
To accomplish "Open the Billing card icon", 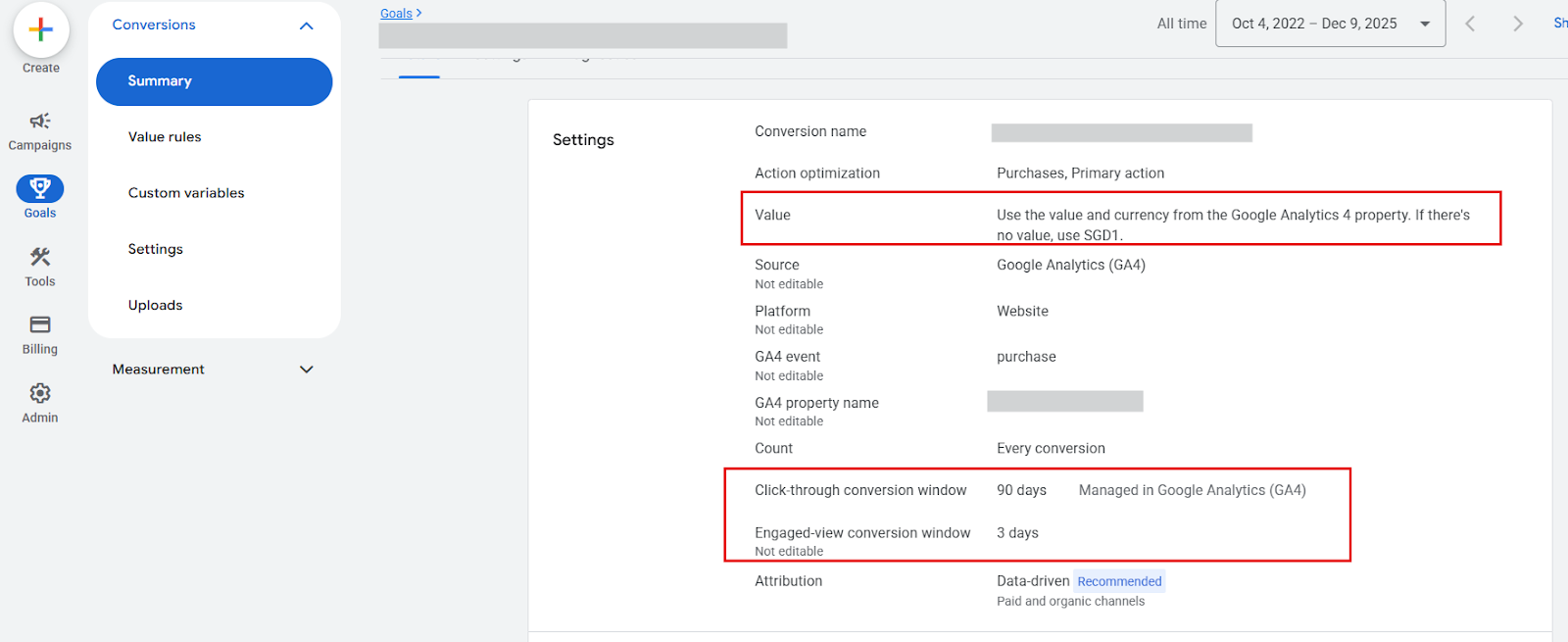I will tap(40, 324).
